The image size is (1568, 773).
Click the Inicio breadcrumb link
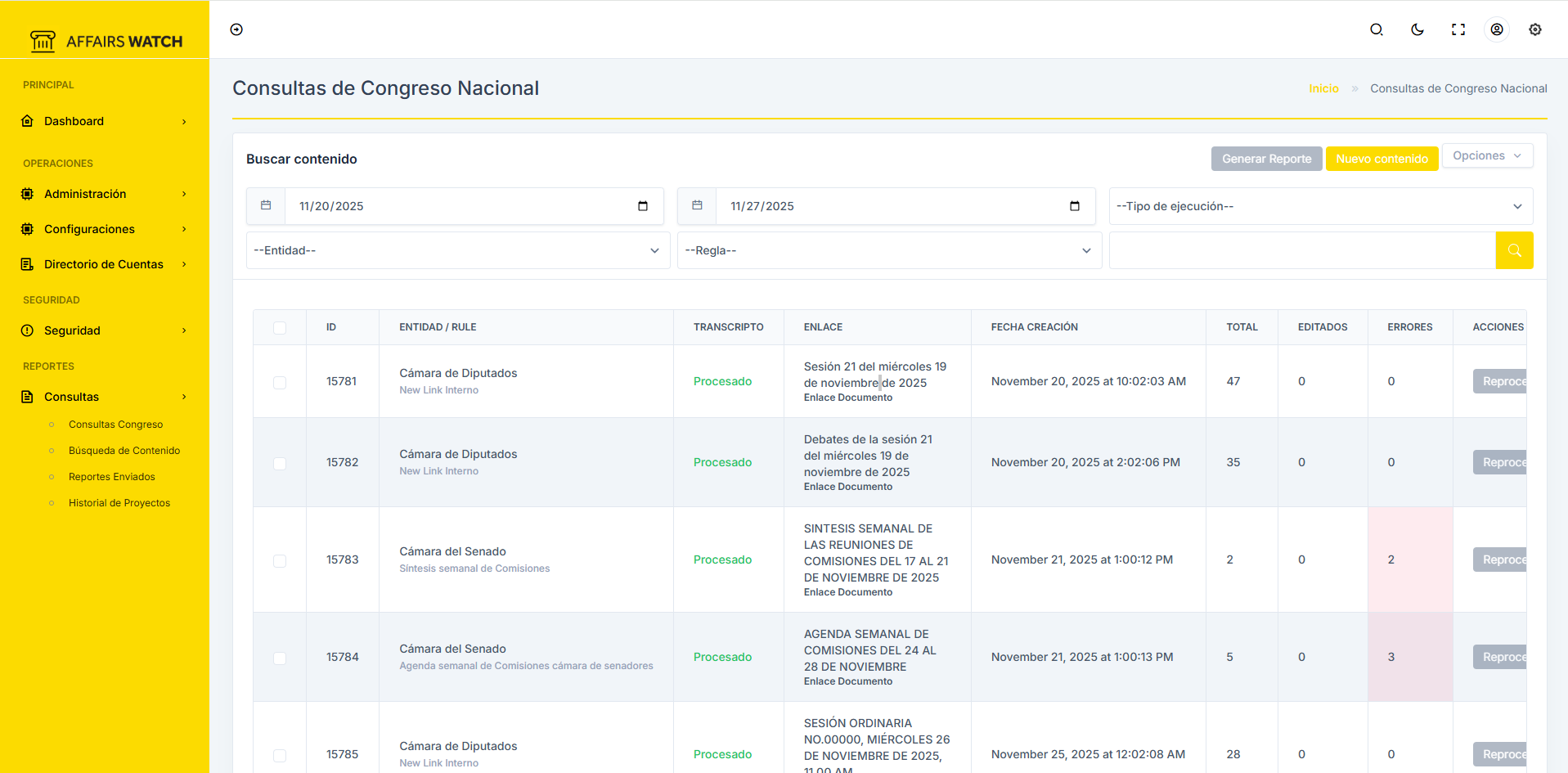[x=1323, y=88]
